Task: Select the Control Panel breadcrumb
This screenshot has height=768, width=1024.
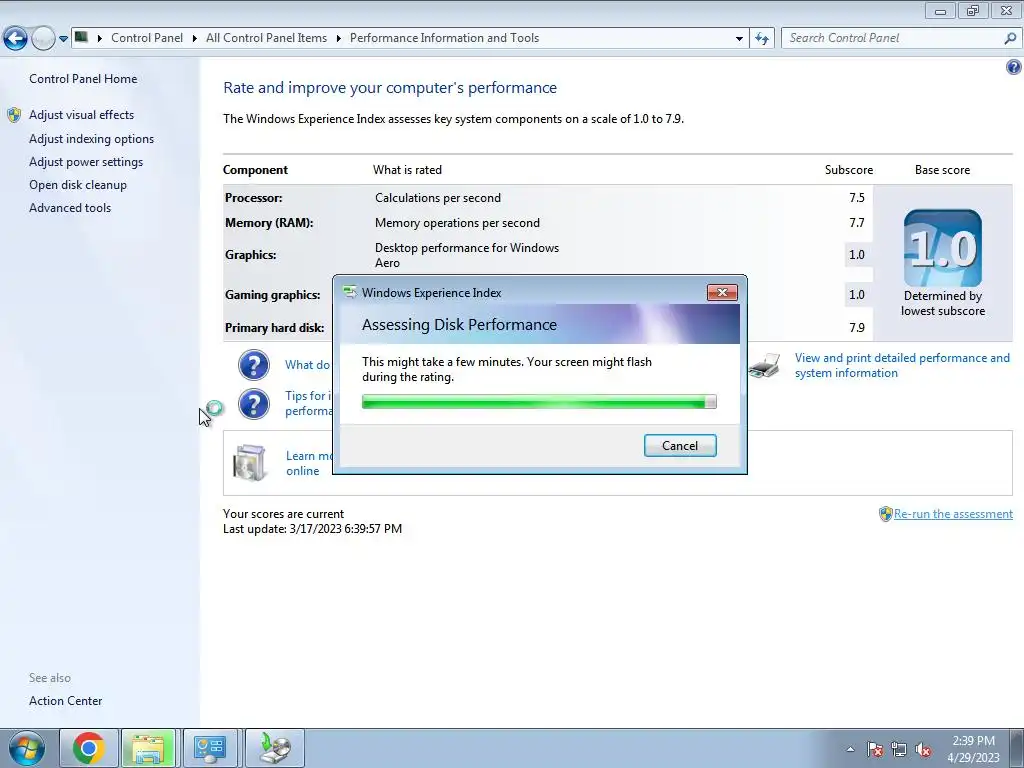Action: pyautogui.click(x=147, y=38)
